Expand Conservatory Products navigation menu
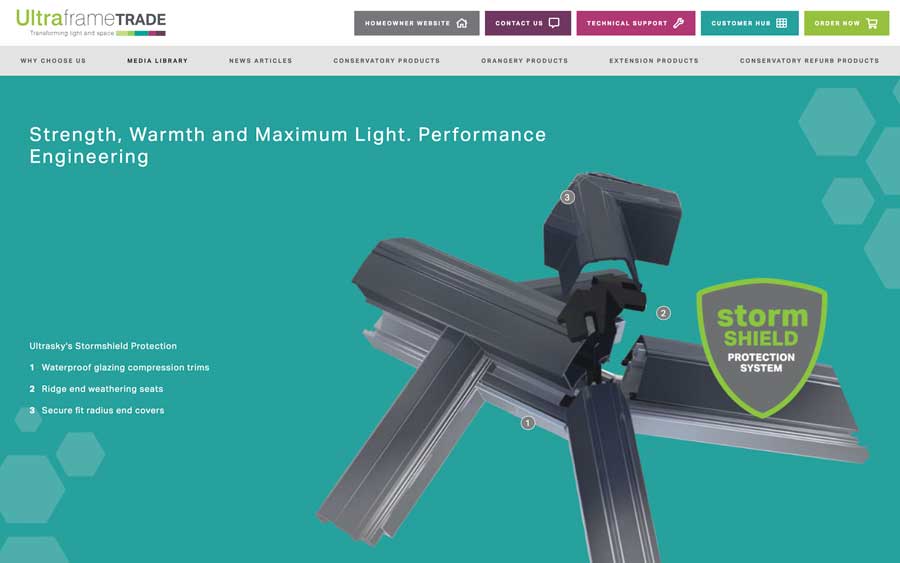The width and height of the screenshot is (900, 563). 386,61
